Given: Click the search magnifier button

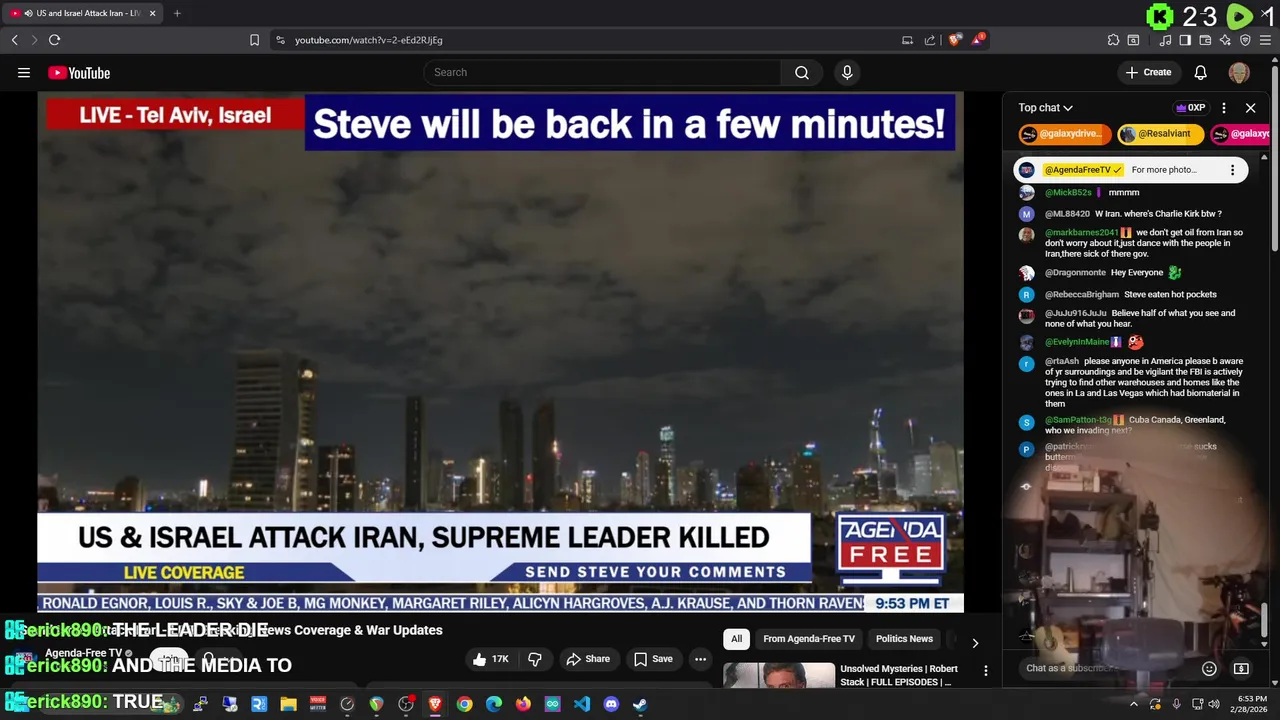Looking at the screenshot, I should coord(802,72).
